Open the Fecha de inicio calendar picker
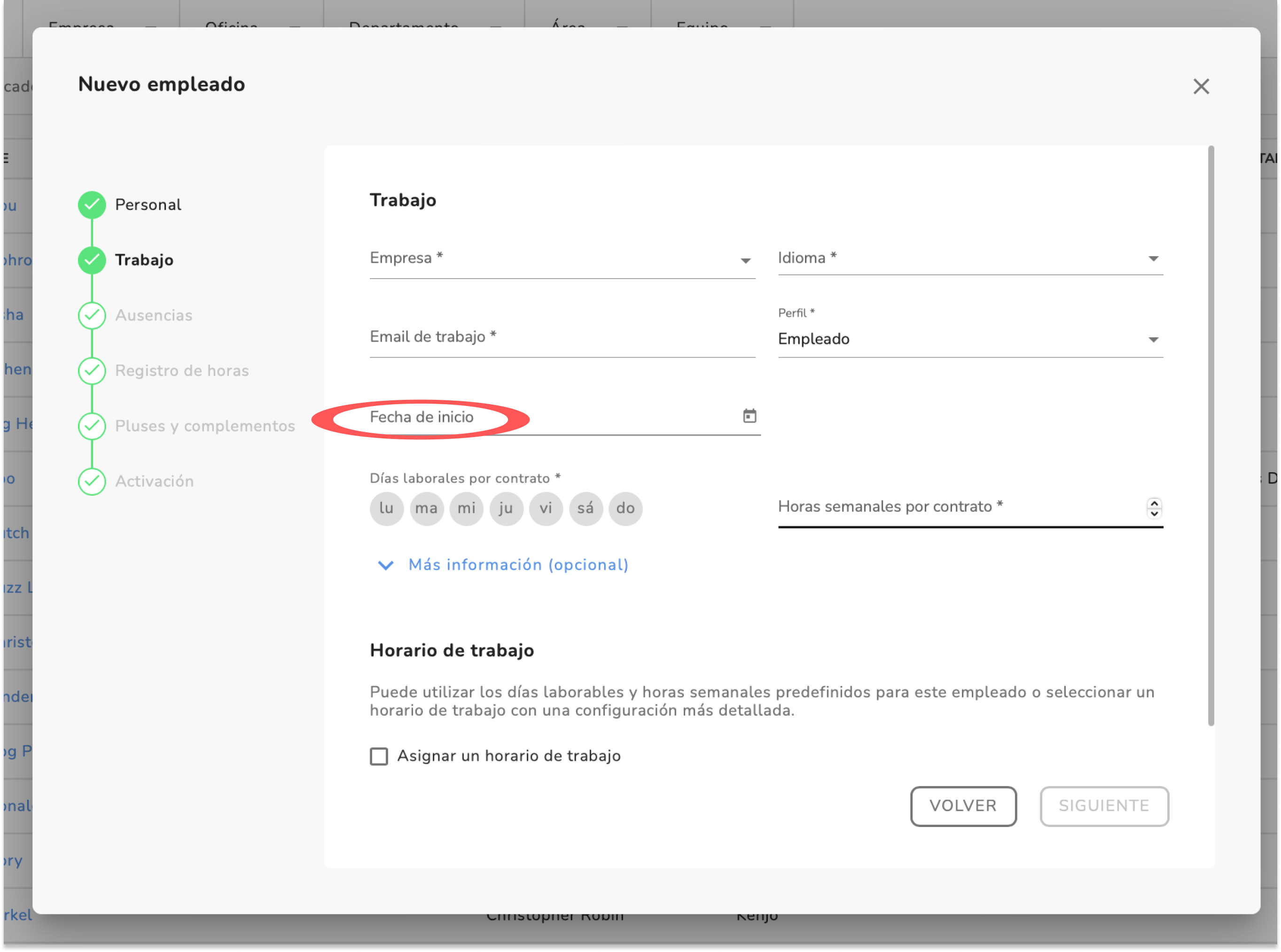 (749, 415)
